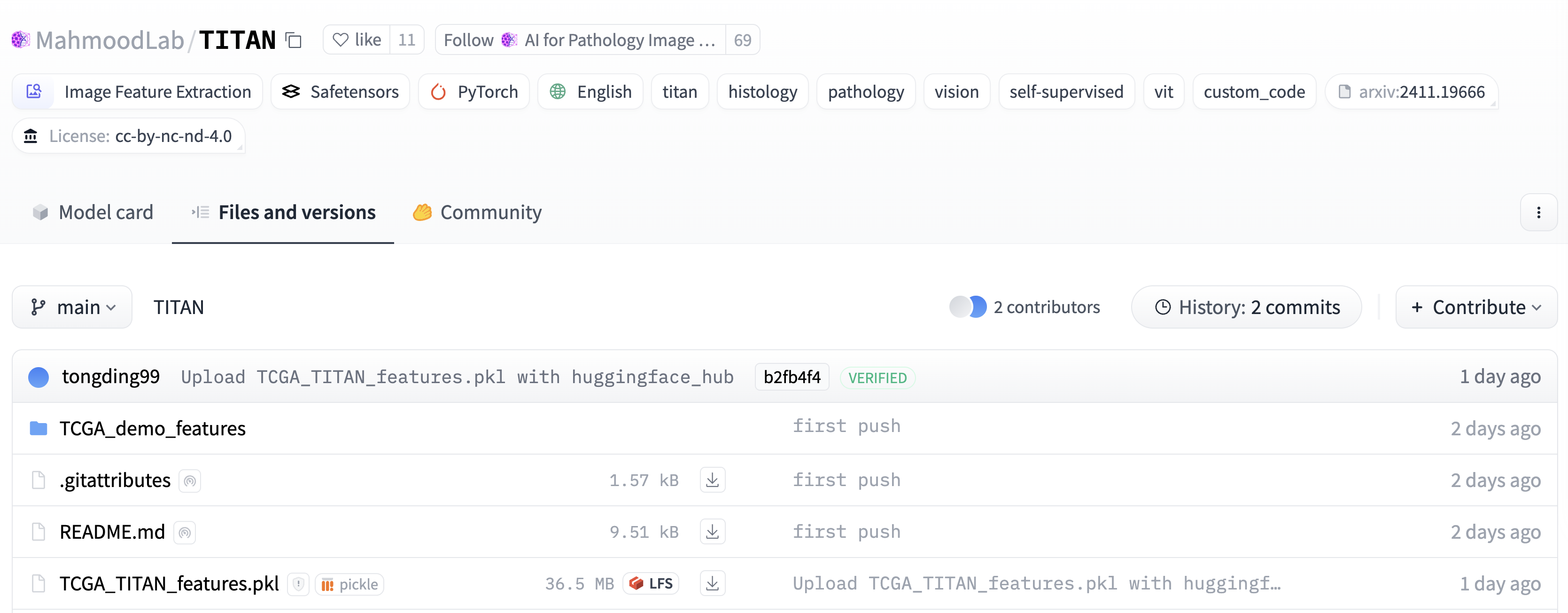
Task: Open the TCGA_demo_features folder
Action: tap(152, 428)
